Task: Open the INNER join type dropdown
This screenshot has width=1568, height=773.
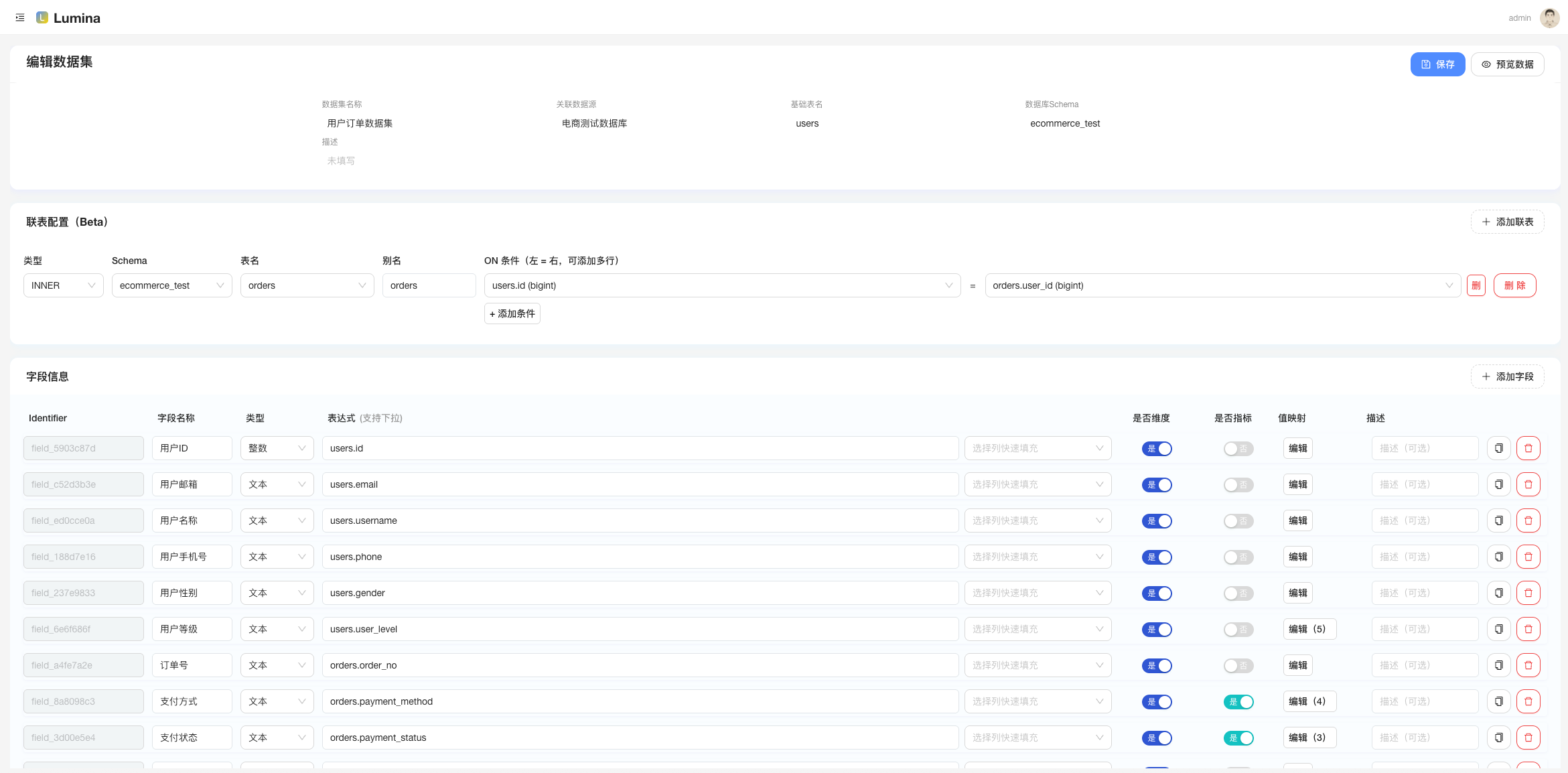Action: 63,285
